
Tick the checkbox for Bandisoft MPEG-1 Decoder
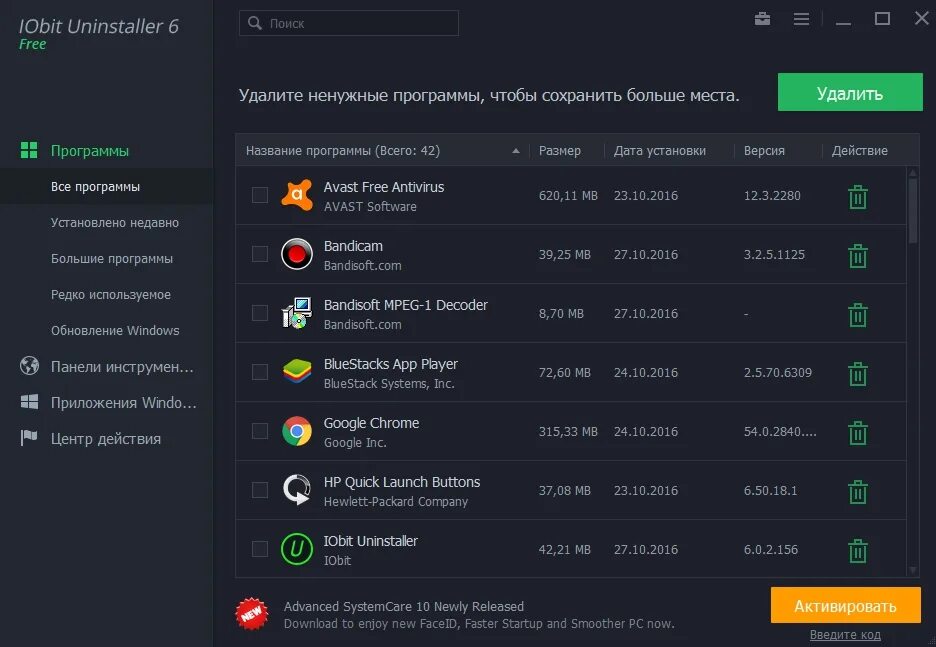[260, 313]
